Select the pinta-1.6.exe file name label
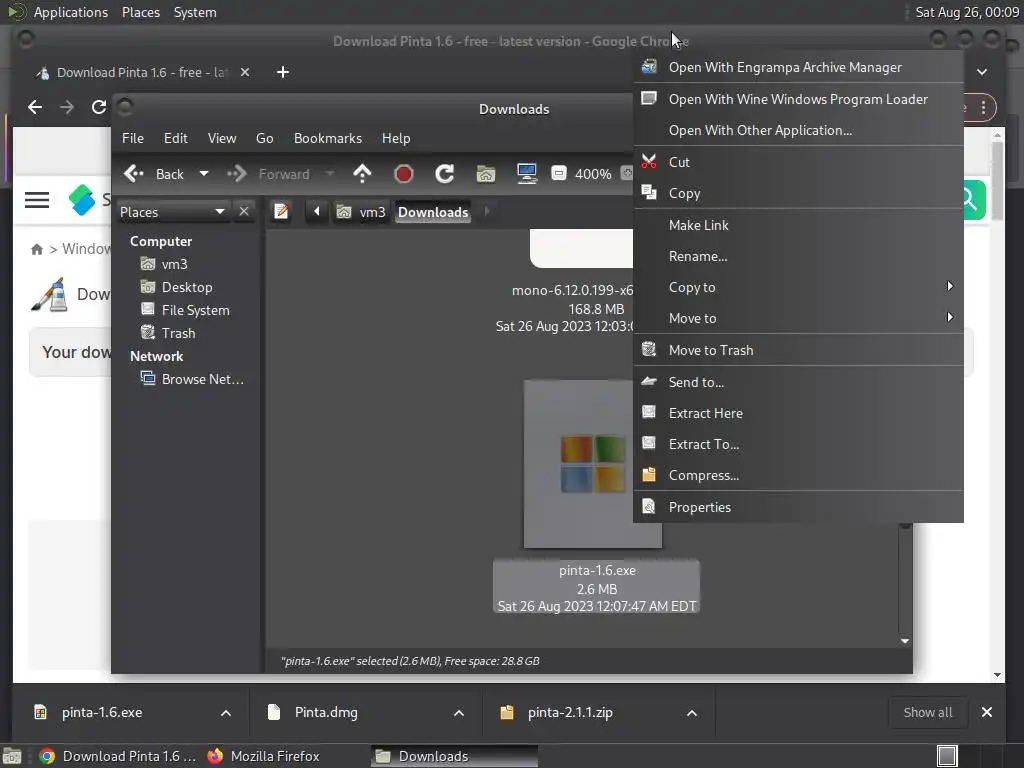 coord(597,570)
